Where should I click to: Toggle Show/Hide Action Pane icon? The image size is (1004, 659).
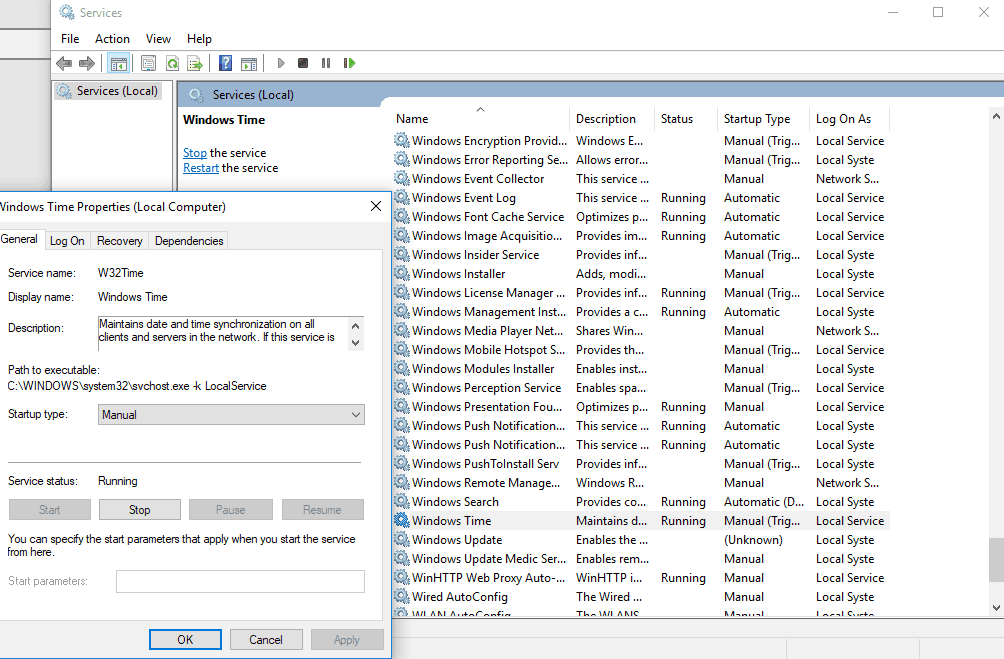249,63
